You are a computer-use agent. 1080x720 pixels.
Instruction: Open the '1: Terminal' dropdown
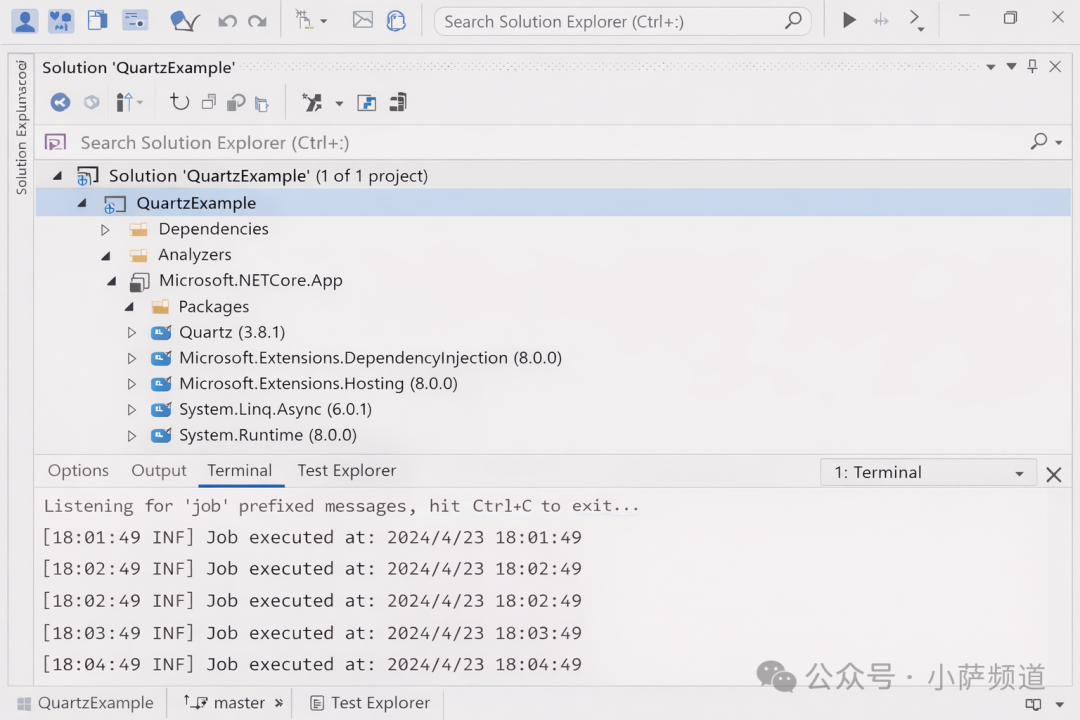[x=928, y=473]
